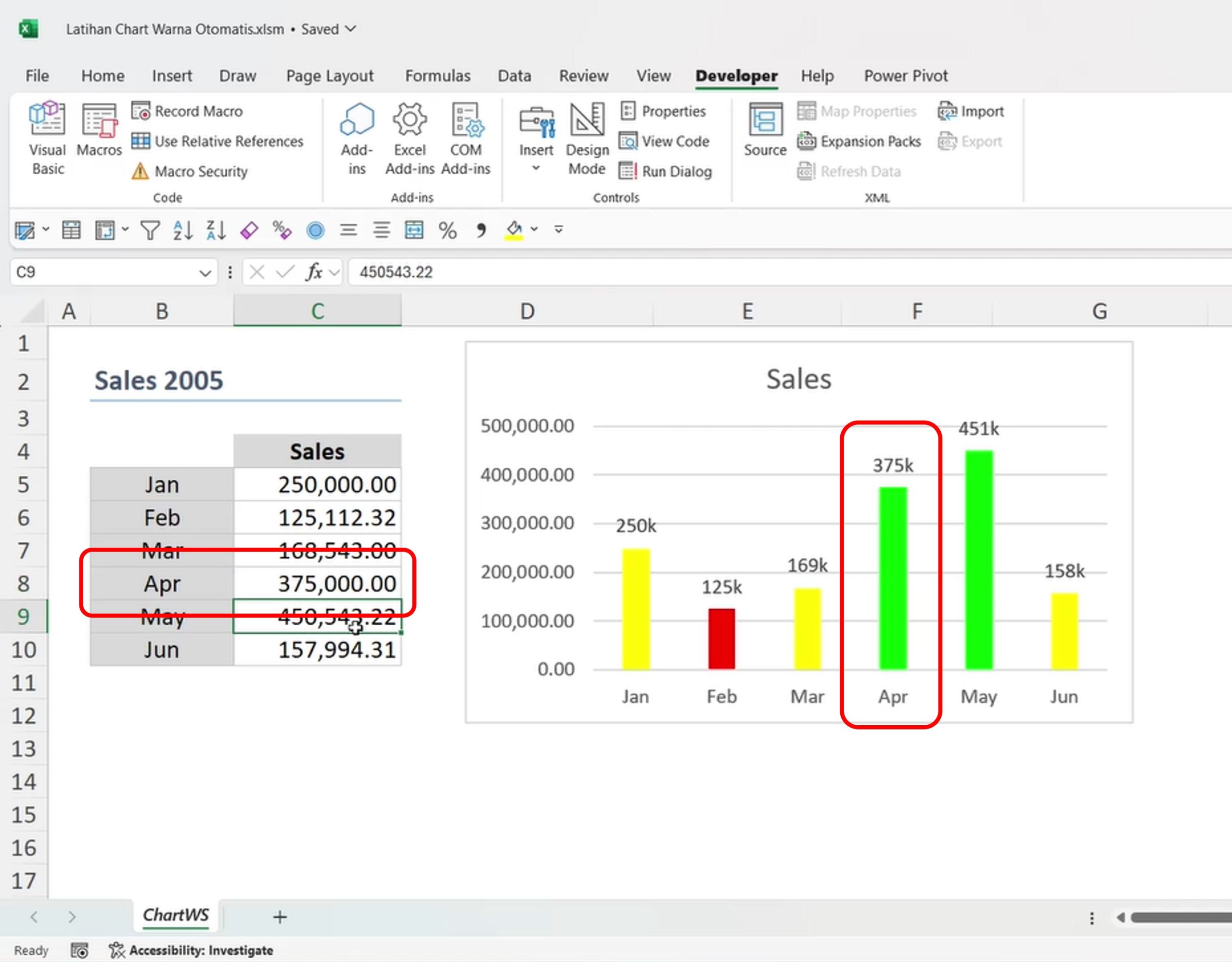Image resolution: width=1232 pixels, height=962 pixels.
Task: Toggle Use Relative References
Action: pos(218,141)
